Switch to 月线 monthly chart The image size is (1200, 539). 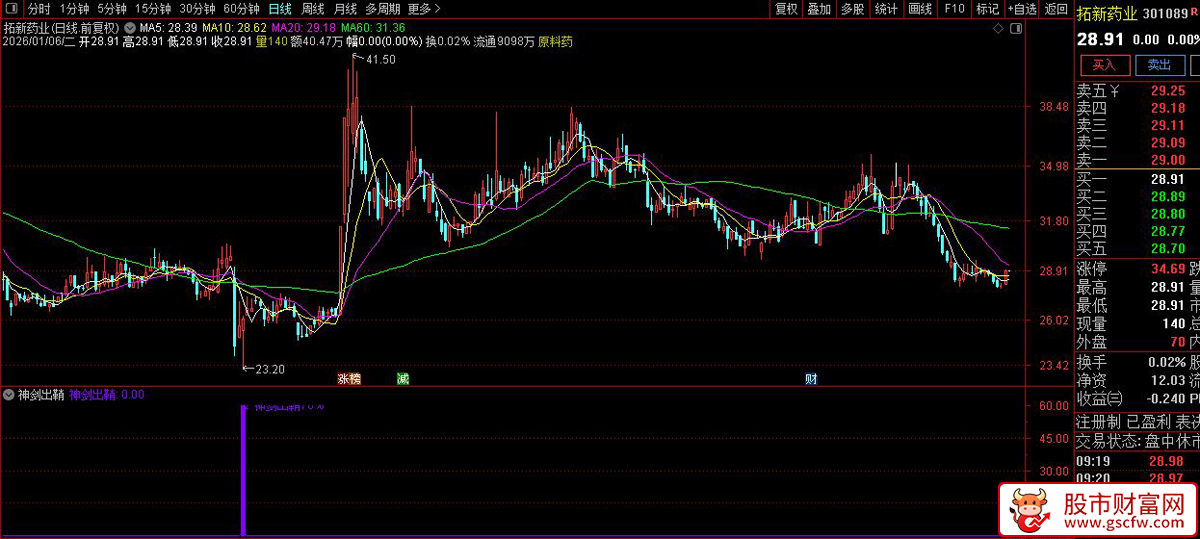[x=346, y=9]
